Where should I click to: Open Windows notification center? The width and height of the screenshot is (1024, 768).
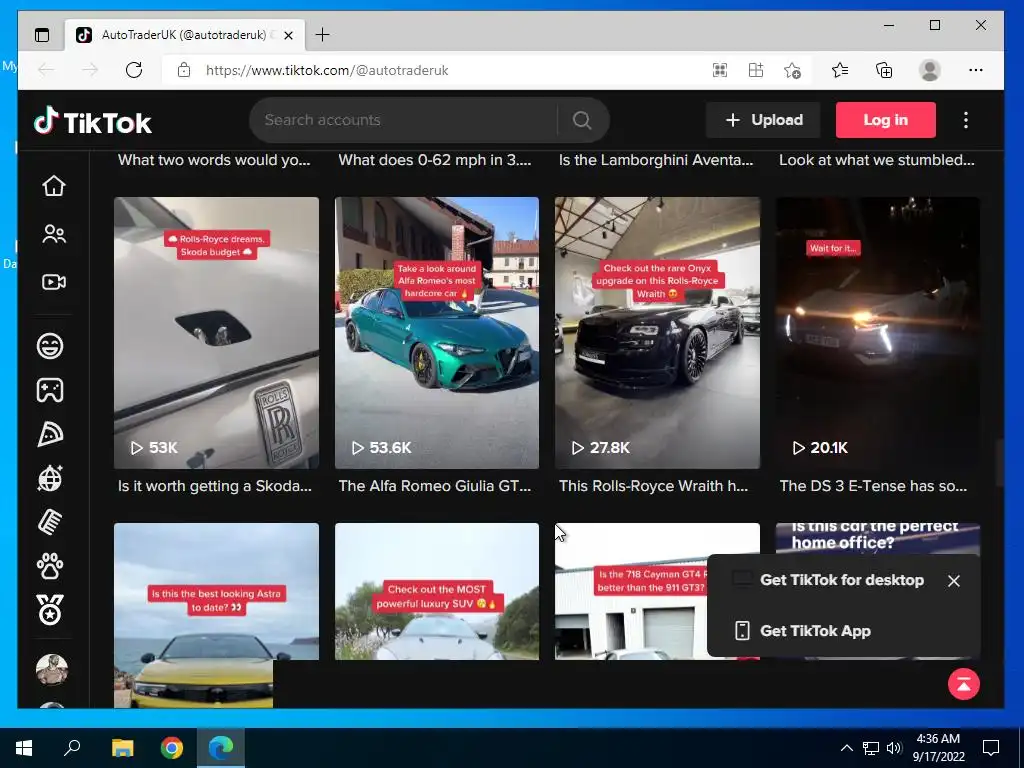(991, 748)
